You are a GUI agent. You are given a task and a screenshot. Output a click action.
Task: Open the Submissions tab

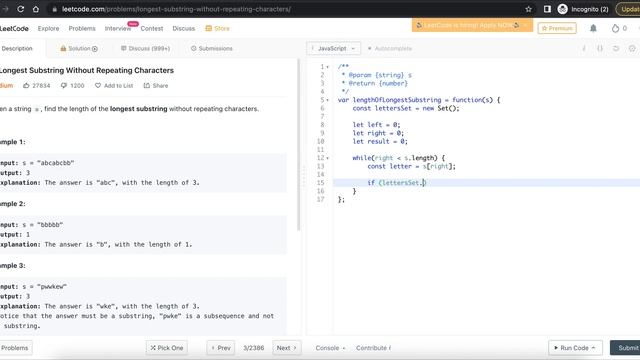coord(211,48)
